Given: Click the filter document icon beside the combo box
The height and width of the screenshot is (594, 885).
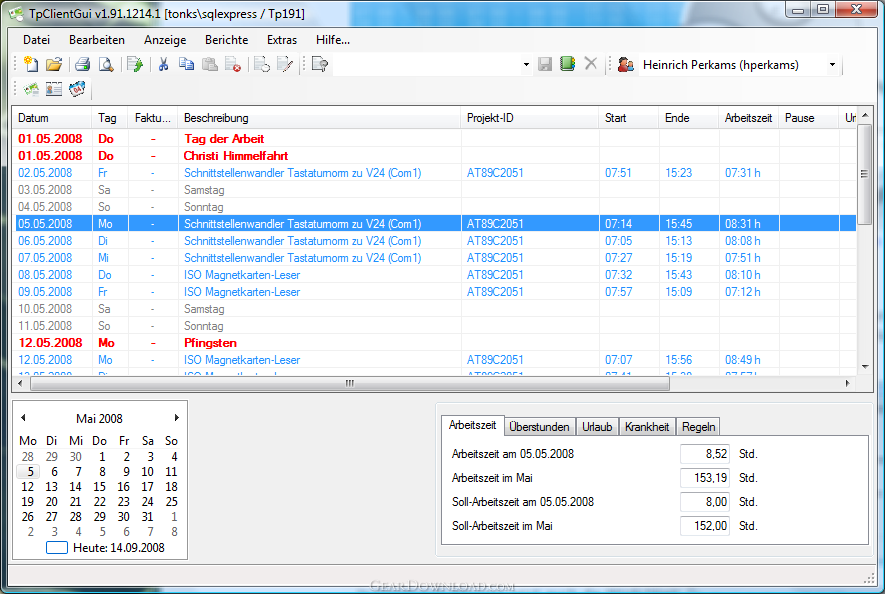Looking at the screenshot, I should point(320,64).
